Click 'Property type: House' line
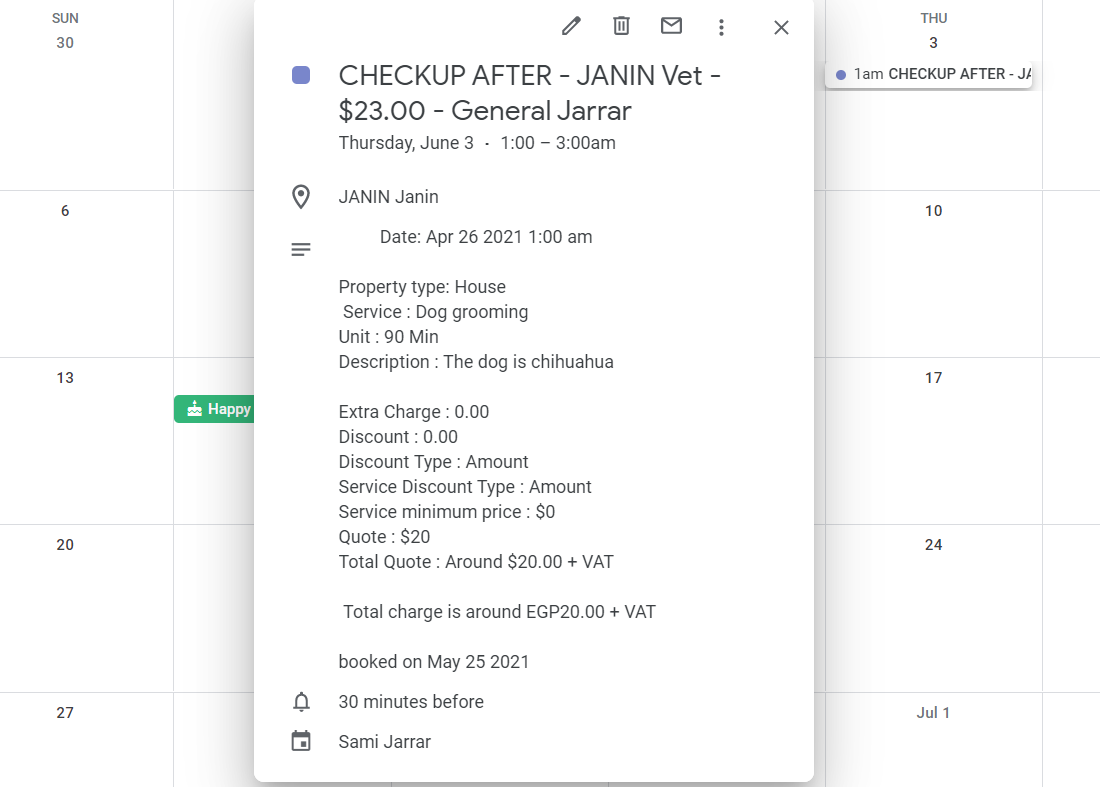The image size is (1100, 787). [x=422, y=287]
